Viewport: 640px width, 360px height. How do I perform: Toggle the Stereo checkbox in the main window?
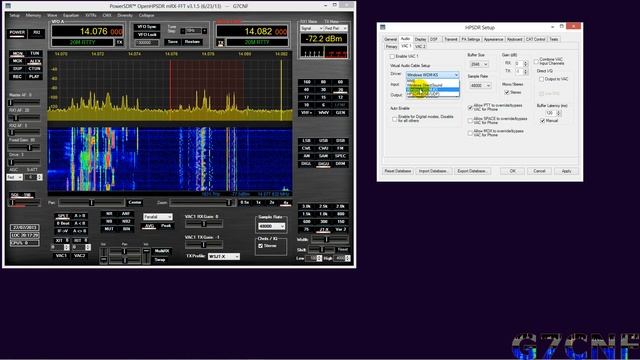(x=260, y=246)
